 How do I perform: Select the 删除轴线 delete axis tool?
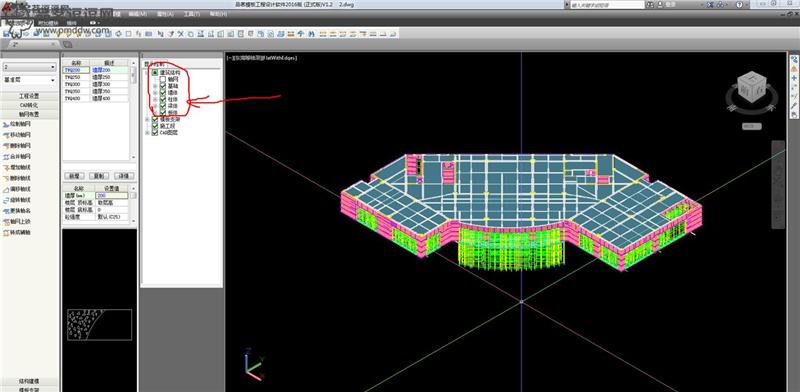17,178
